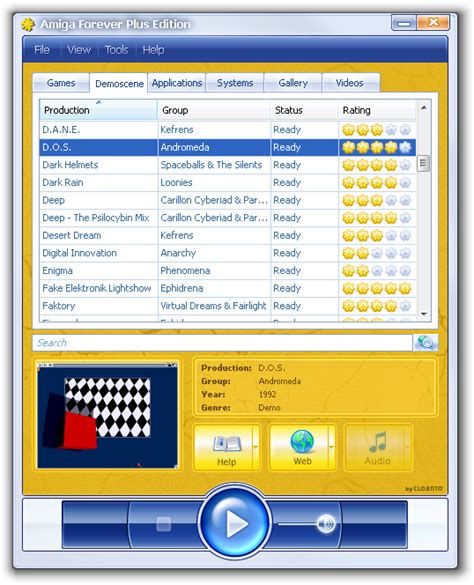Switch to the Systems tab

click(x=235, y=83)
